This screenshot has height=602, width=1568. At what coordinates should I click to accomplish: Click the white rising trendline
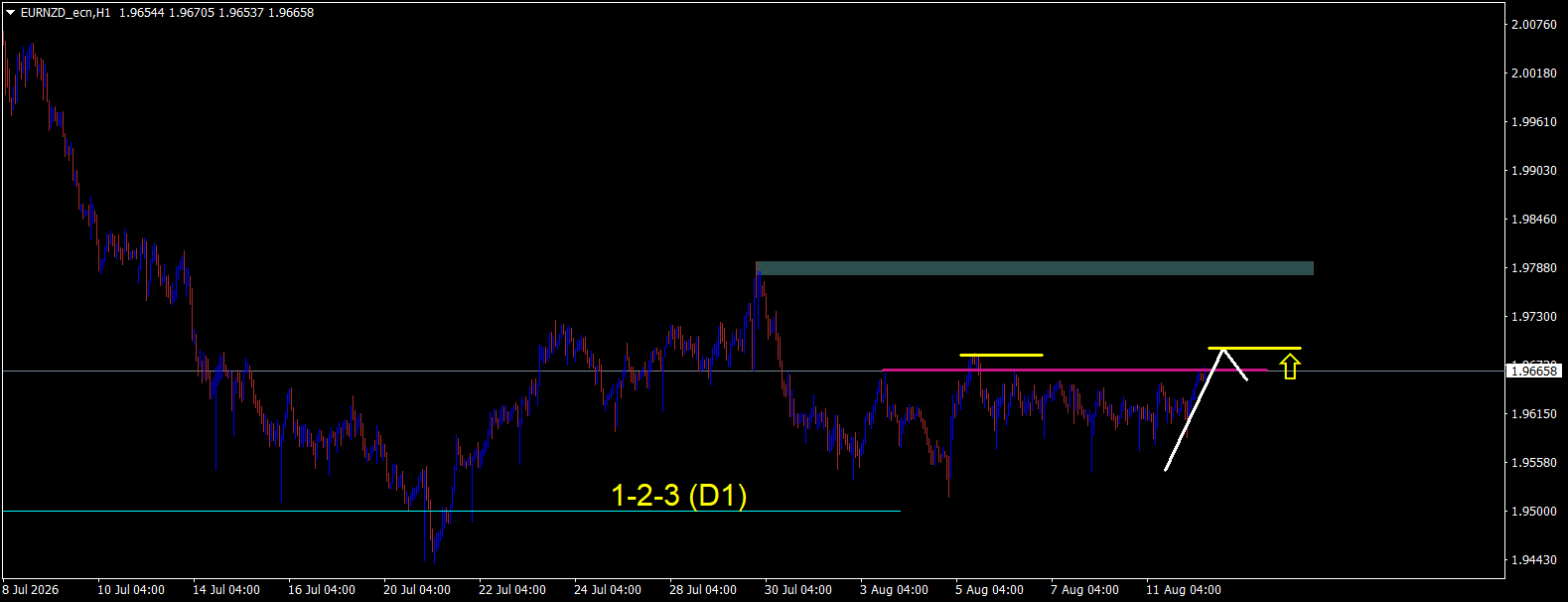[1194, 409]
